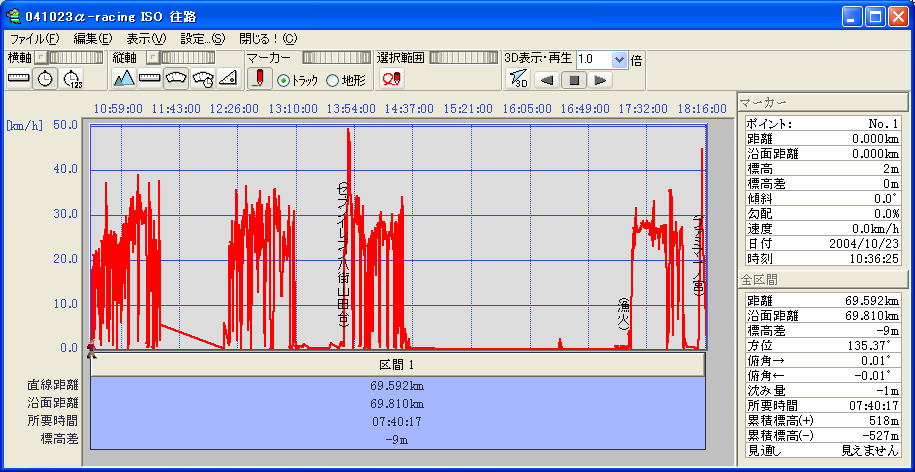Image resolution: width=915 pixels, height=472 pixels.
Task: Select the slope gradient triangle icon
Action: coord(228,79)
